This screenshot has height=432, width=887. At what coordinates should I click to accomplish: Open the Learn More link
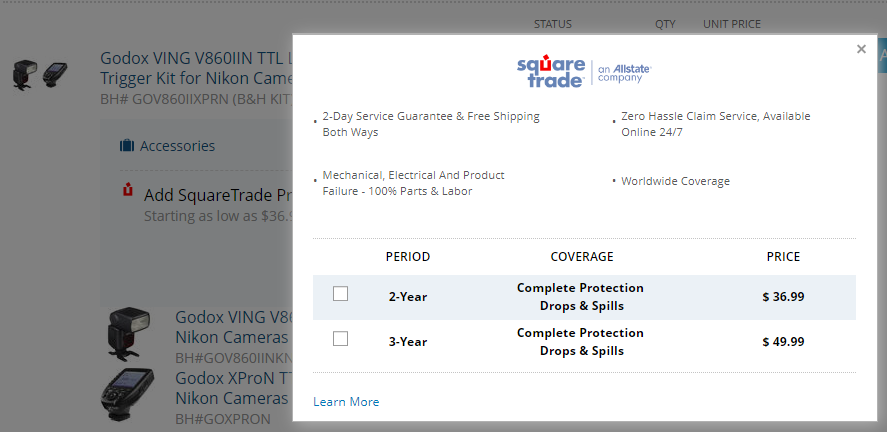tap(346, 402)
